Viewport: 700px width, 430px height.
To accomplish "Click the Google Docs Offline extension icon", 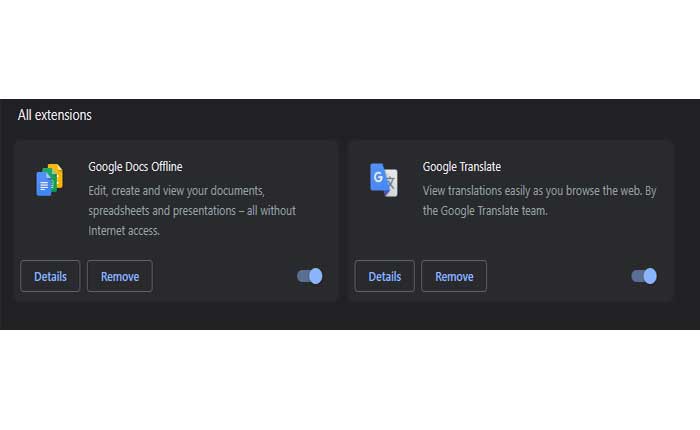I will tap(50, 180).
